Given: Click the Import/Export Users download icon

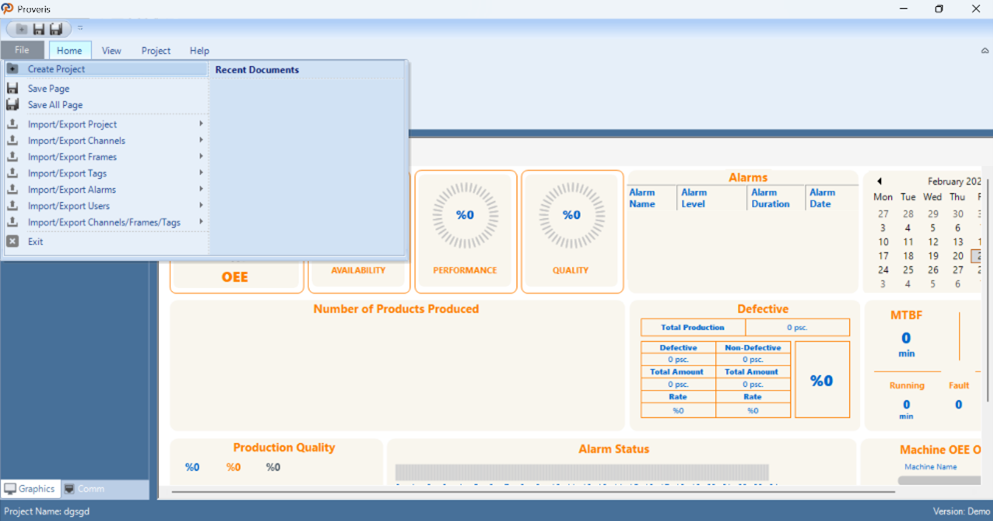Looking at the screenshot, I should pos(13,206).
